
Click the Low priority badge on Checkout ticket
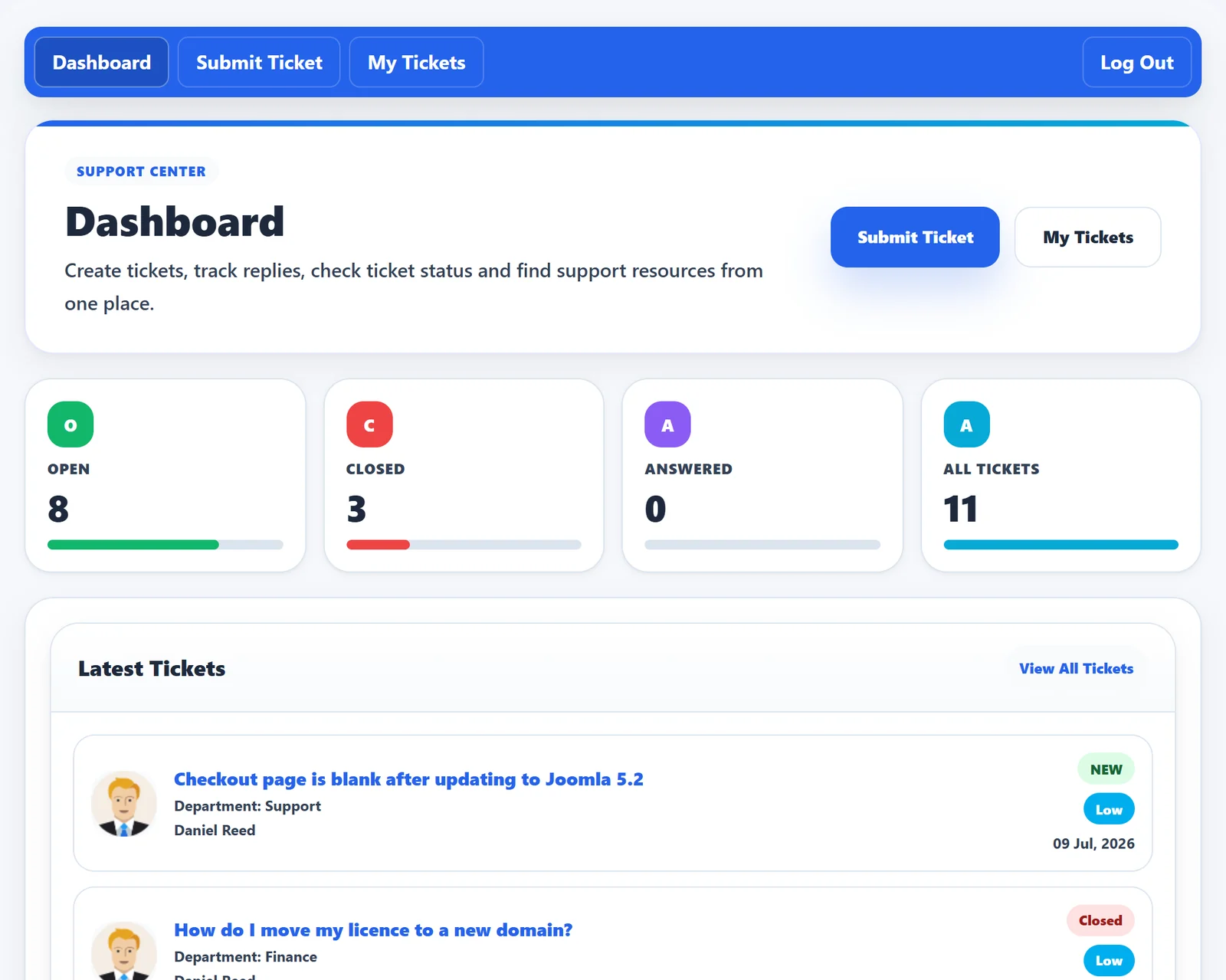click(1109, 809)
